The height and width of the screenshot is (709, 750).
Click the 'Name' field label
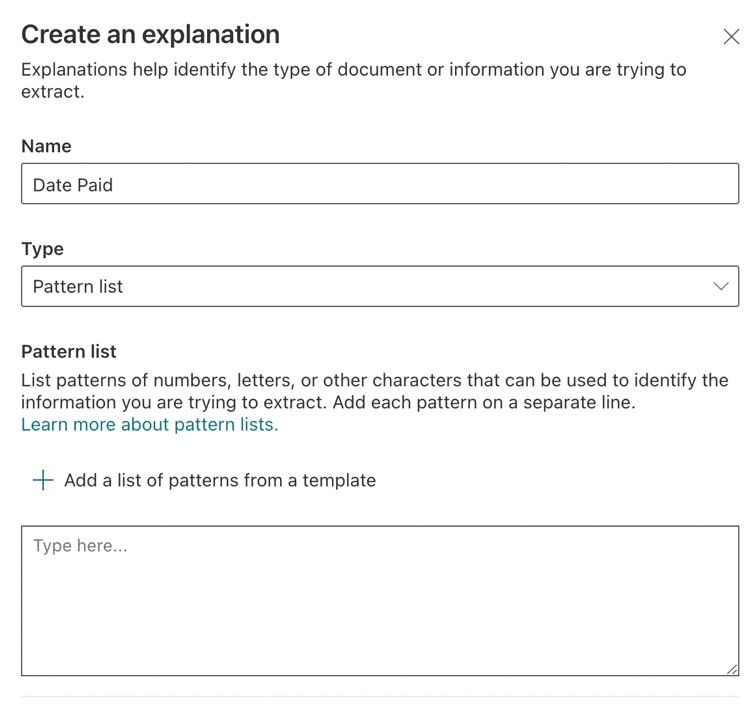pos(46,146)
